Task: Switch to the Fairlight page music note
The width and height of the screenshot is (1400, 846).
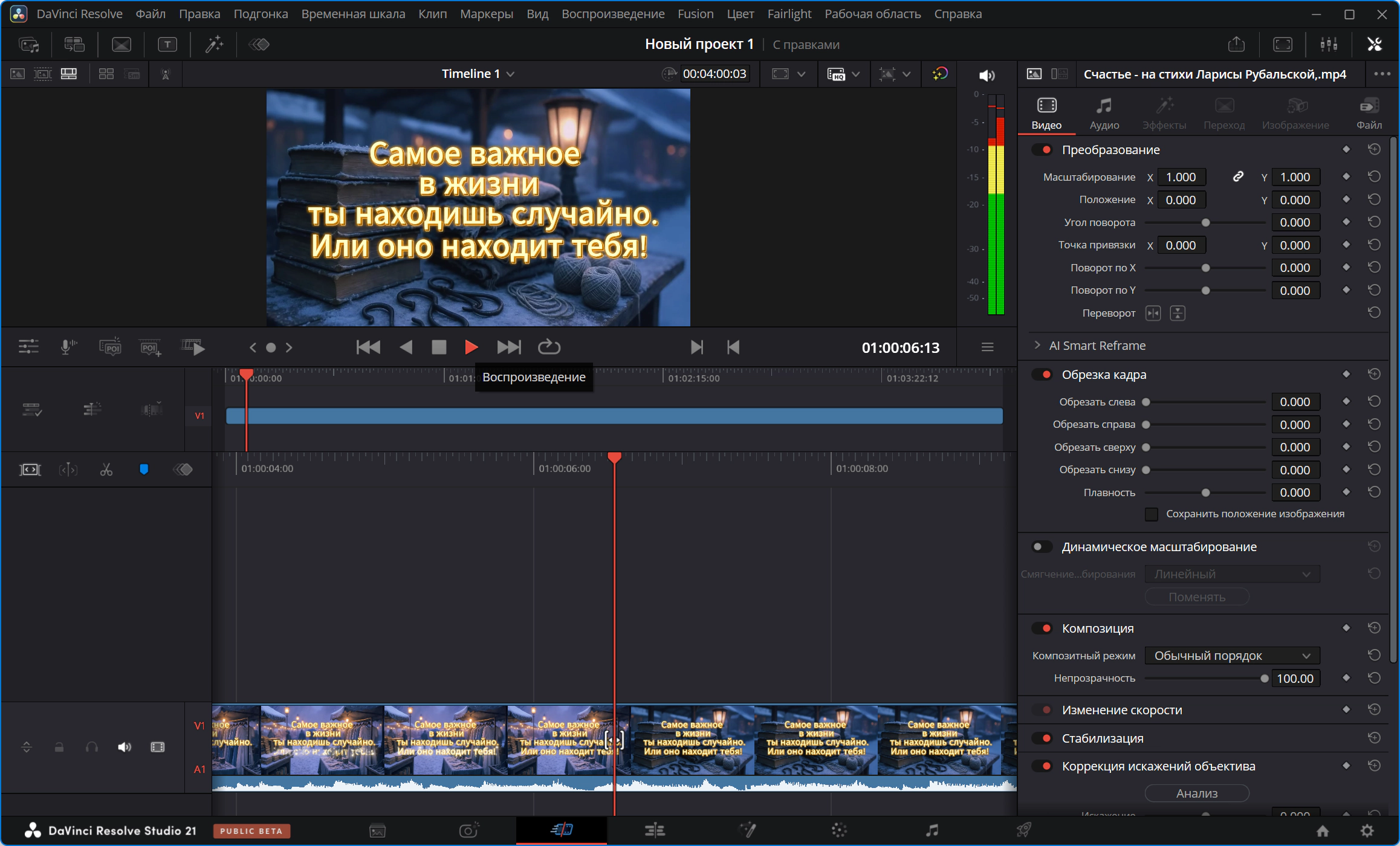Action: pos(932,830)
